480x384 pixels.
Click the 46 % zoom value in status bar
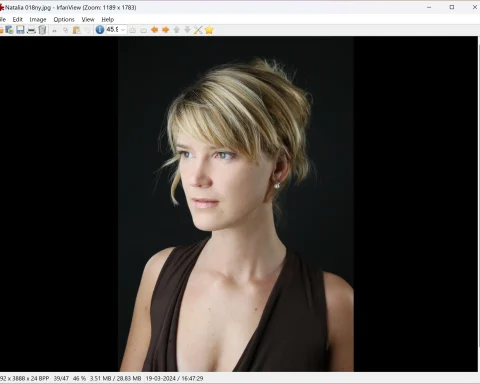(x=79, y=379)
